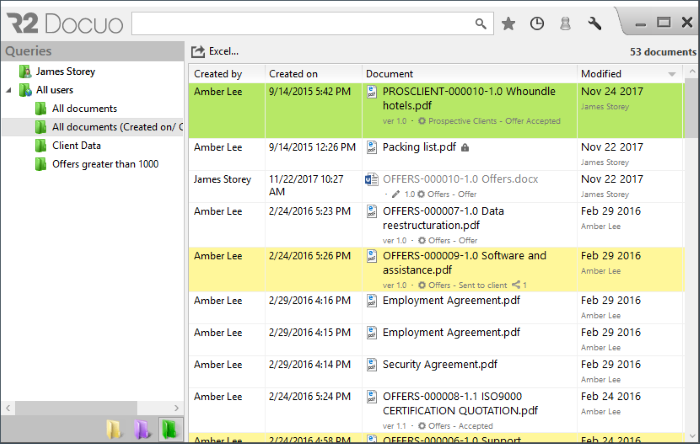This screenshot has width=700, height=444.
Task: Select green queries view icon
Action: click(170, 429)
